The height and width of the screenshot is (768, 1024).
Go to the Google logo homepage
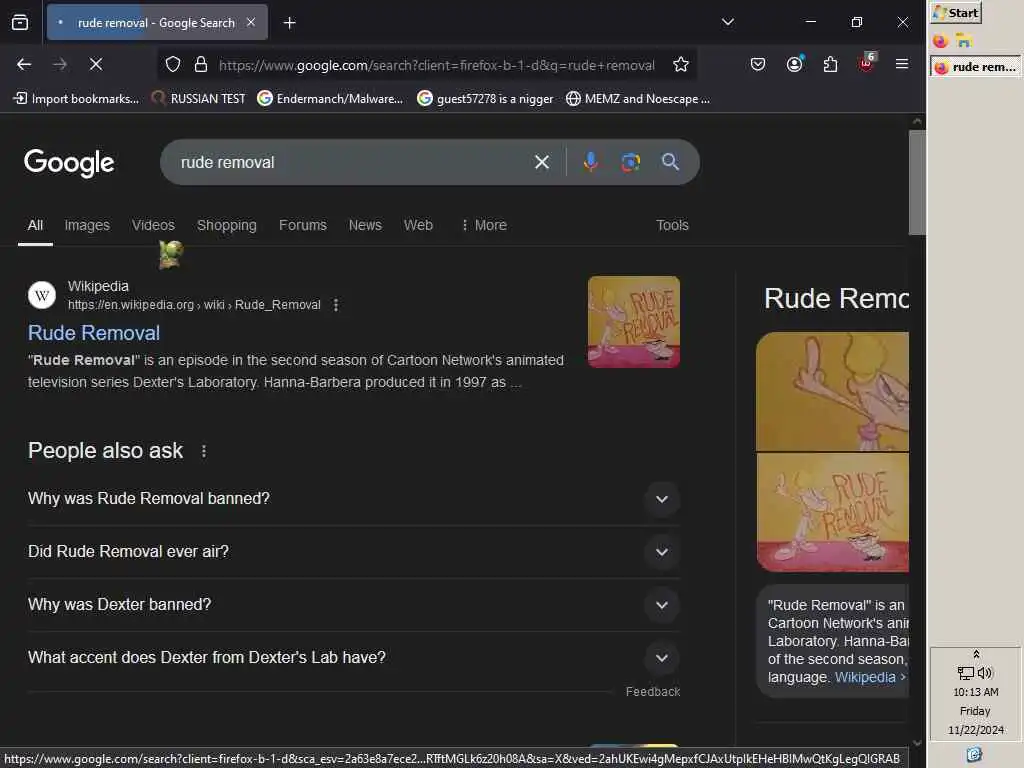pyautogui.click(x=69, y=163)
